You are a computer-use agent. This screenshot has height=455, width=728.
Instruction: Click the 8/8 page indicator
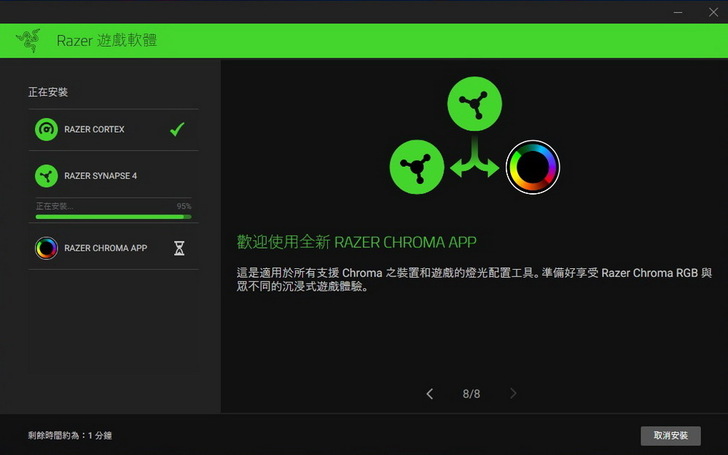471,394
